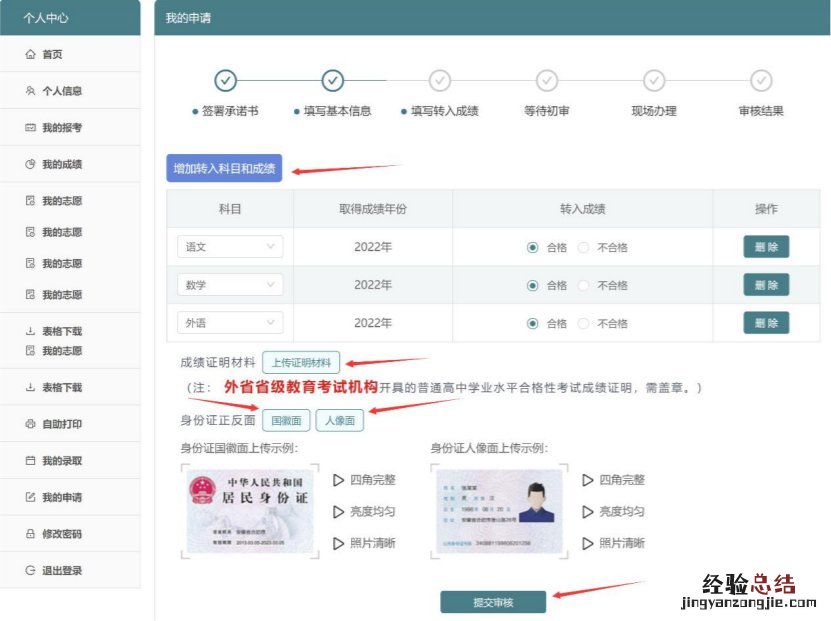Open 我的申请 in the sidebar menu
The image size is (831, 621).
click(62, 498)
